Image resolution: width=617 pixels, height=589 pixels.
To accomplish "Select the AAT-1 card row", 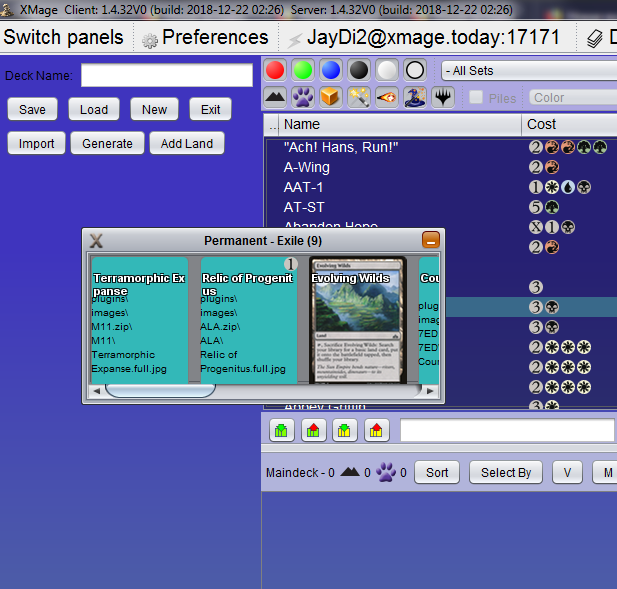I will pos(442,187).
